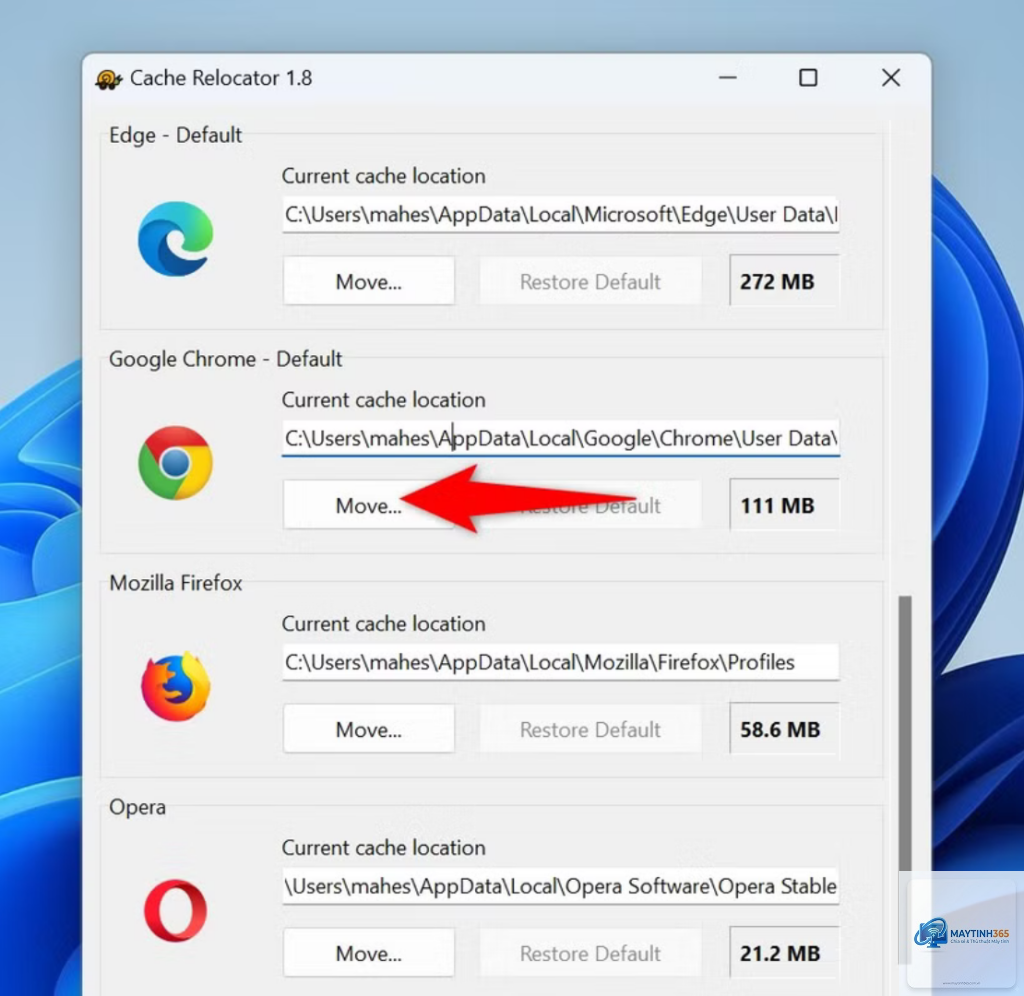Click the vertical scrollbar thumb
The height and width of the screenshot is (996, 1024).
pyautogui.click(x=904, y=733)
